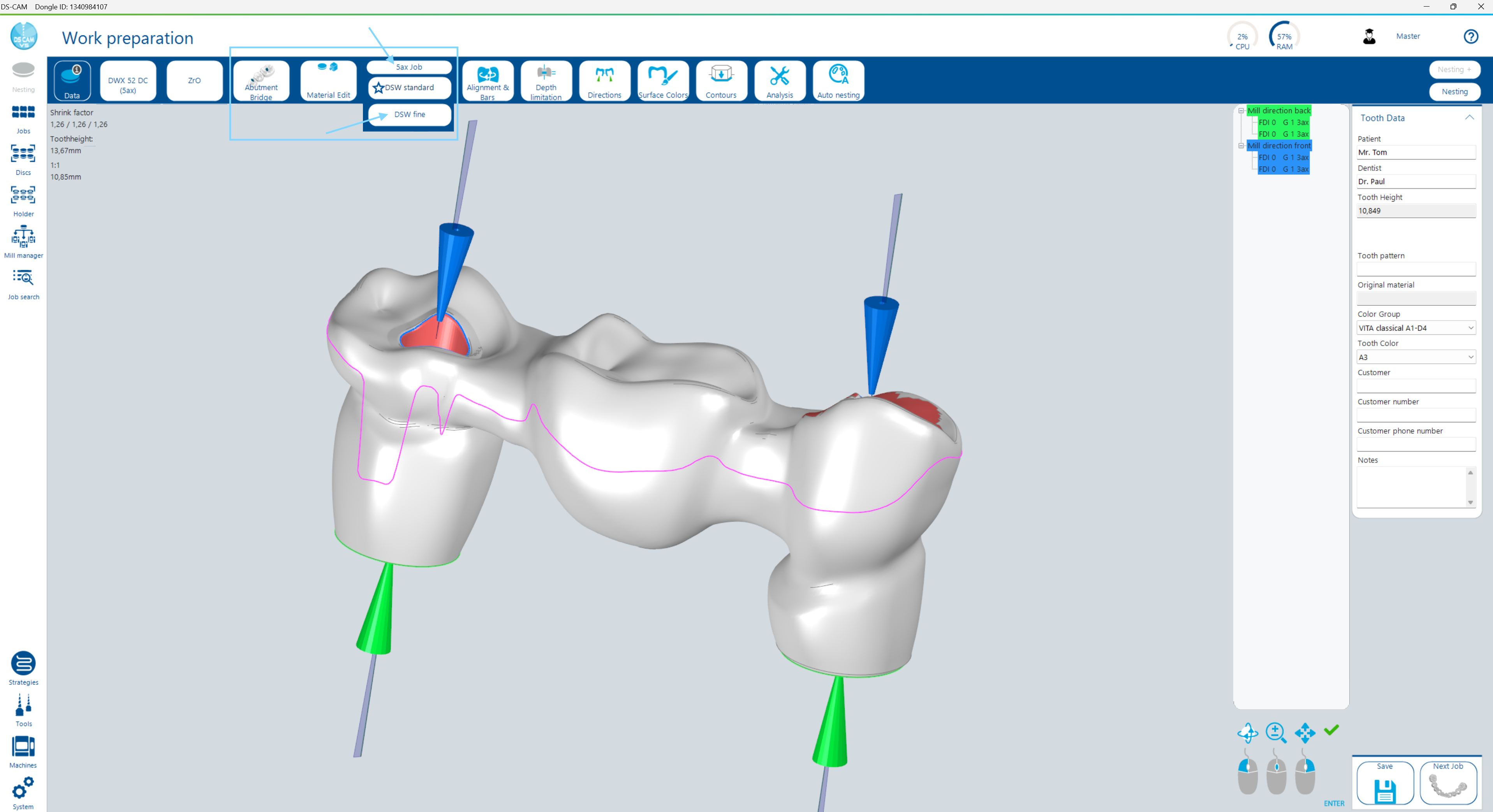Collapse the Mill direction back tree node
1493x812 pixels.
pyautogui.click(x=1241, y=111)
